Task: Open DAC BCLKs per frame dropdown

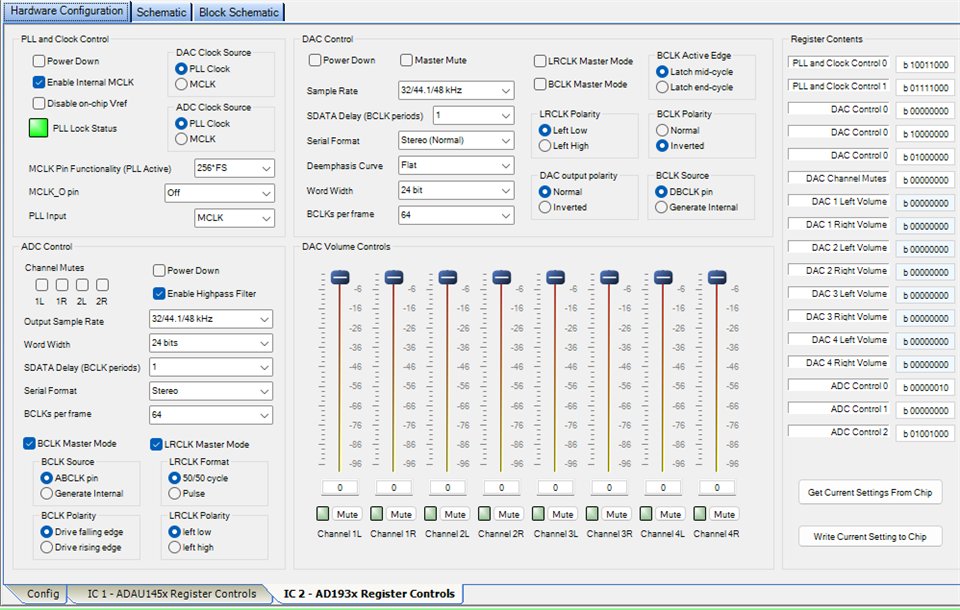Action: coord(456,215)
